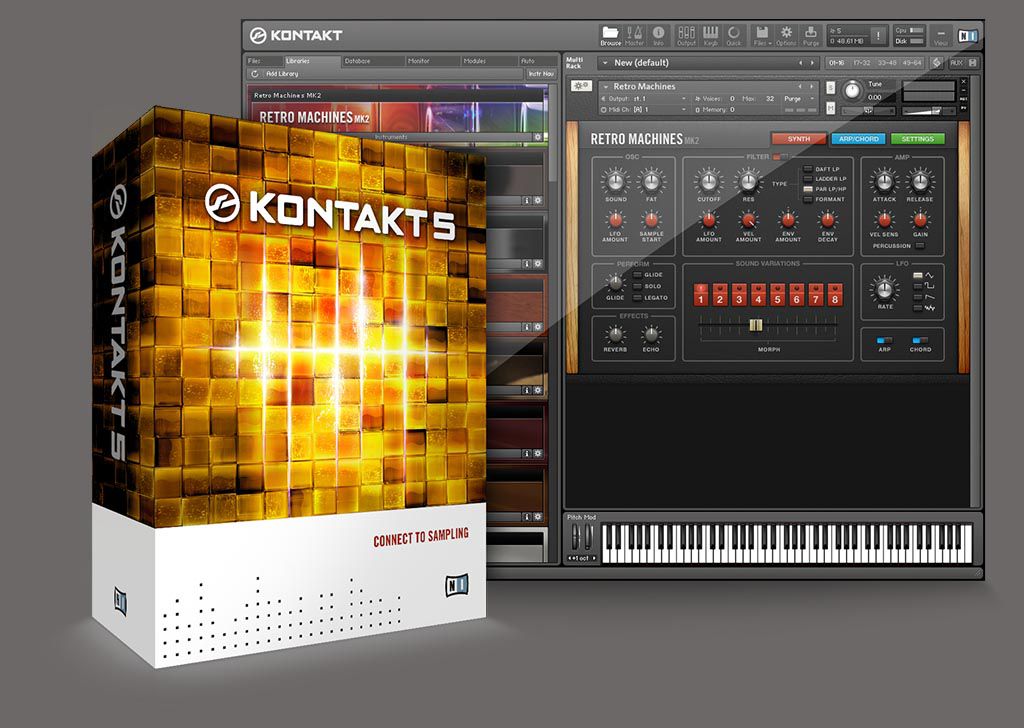Click the Purge icon in toolbar
Viewport: 1024px width, 728px height.
(810, 35)
